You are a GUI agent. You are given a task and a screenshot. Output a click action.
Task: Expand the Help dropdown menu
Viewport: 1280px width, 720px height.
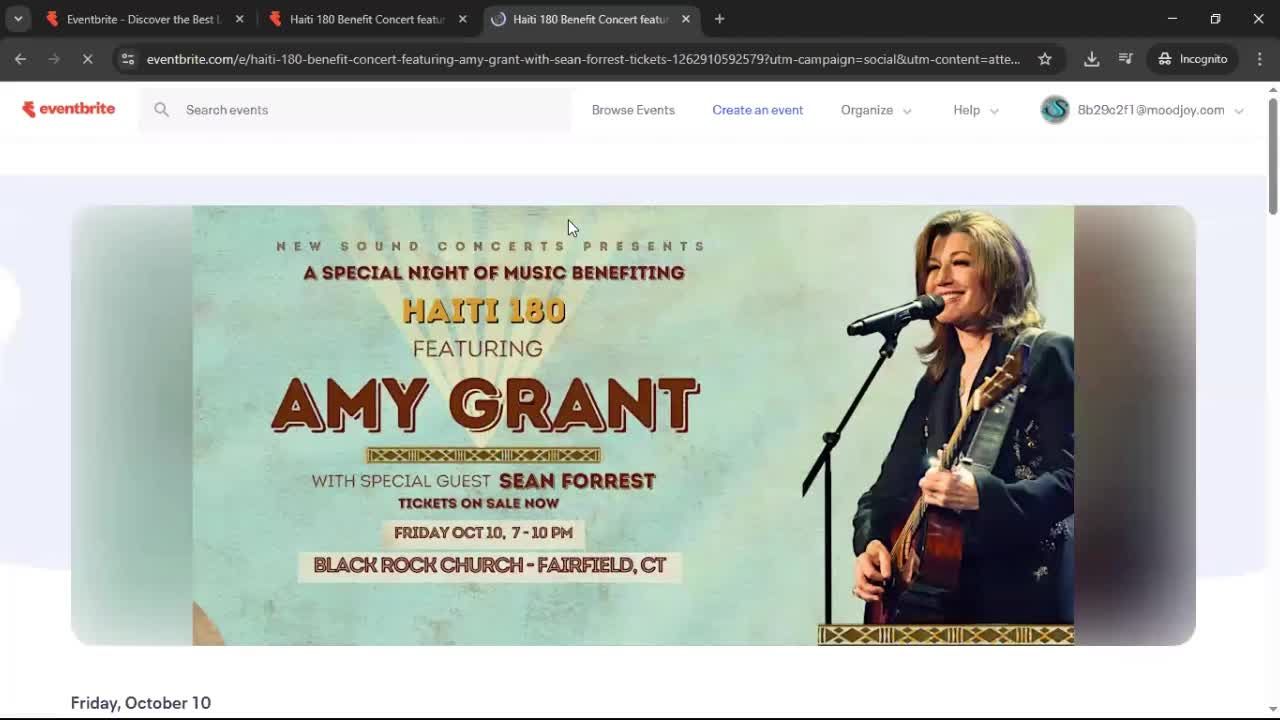coord(976,110)
